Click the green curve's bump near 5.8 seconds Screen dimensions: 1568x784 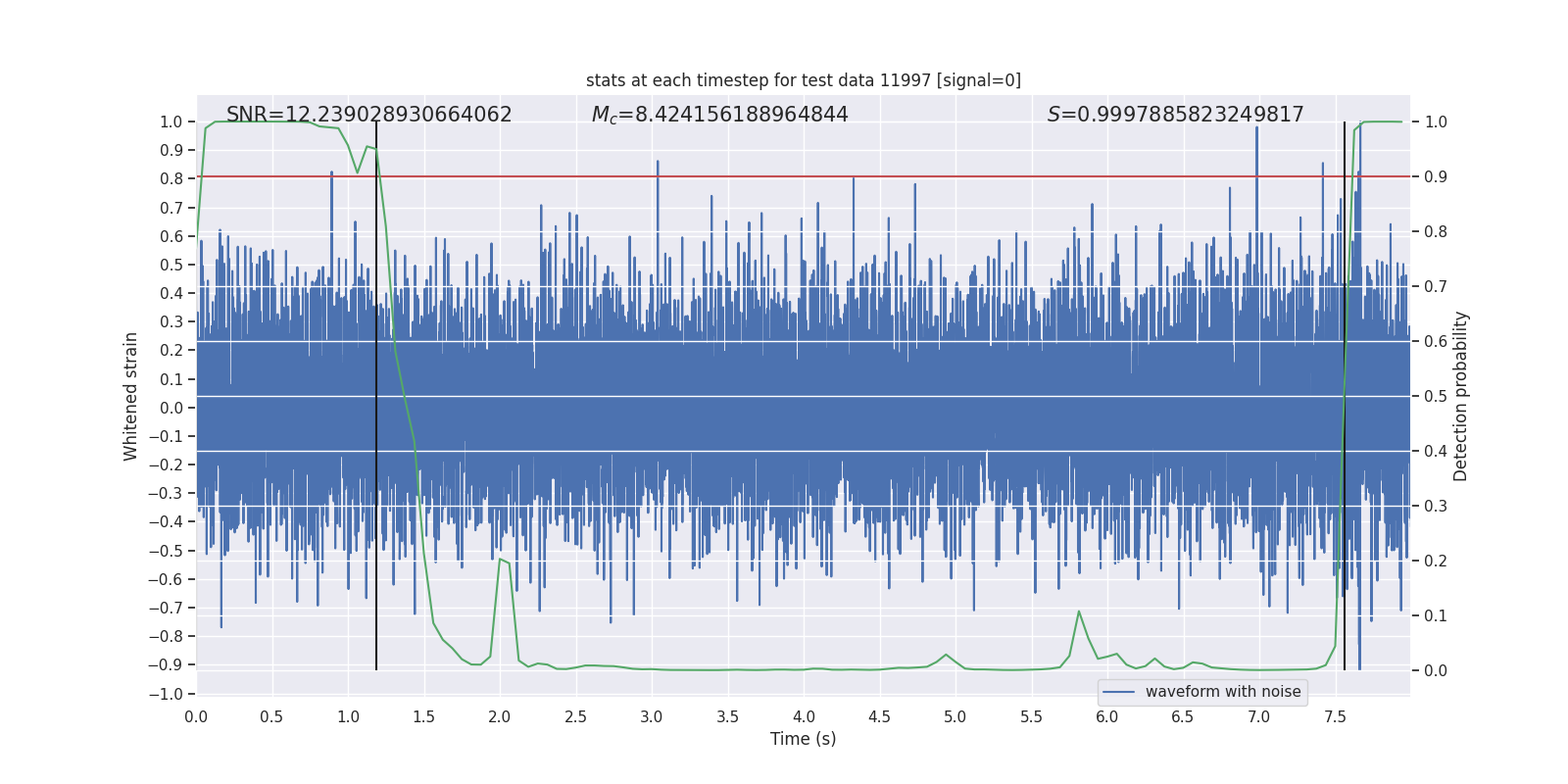point(1079,612)
